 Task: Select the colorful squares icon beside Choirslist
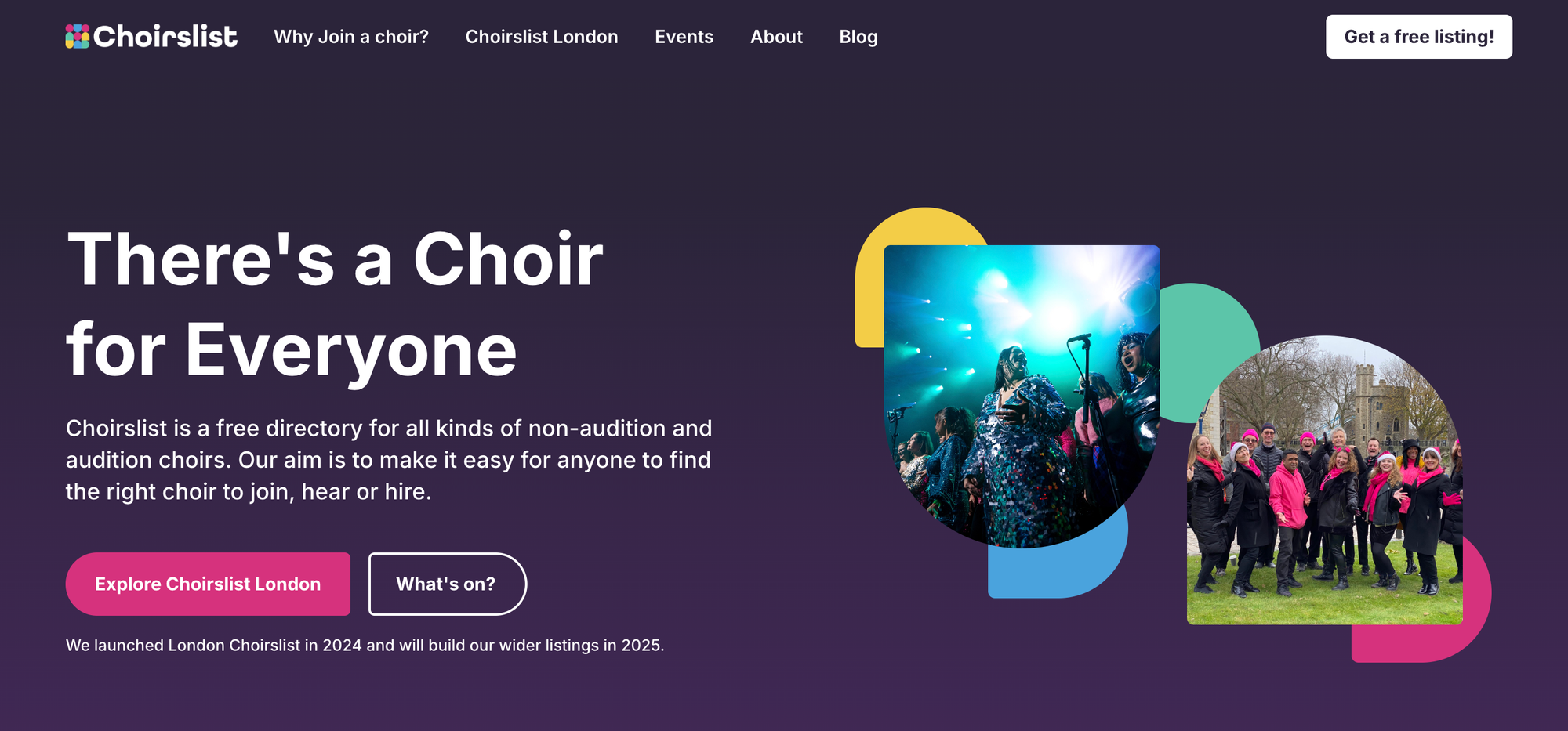point(76,36)
